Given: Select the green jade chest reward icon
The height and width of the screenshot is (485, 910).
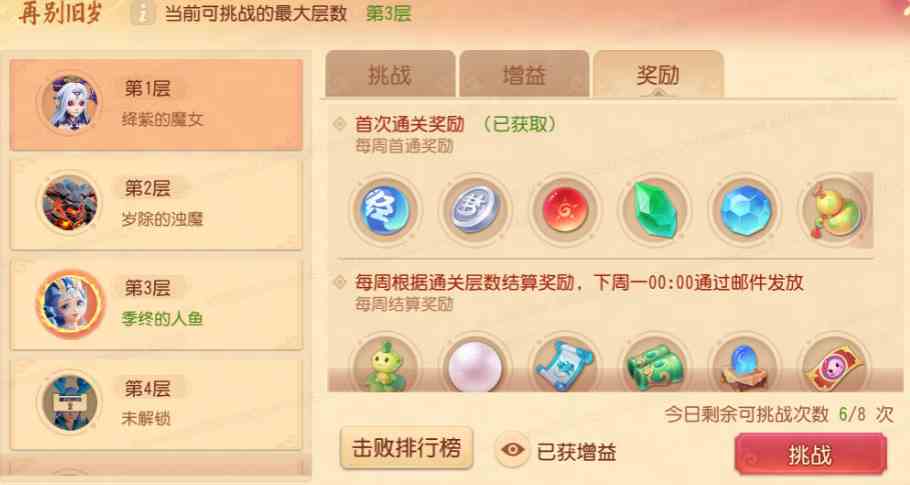Looking at the screenshot, I should tap(655, 363).
